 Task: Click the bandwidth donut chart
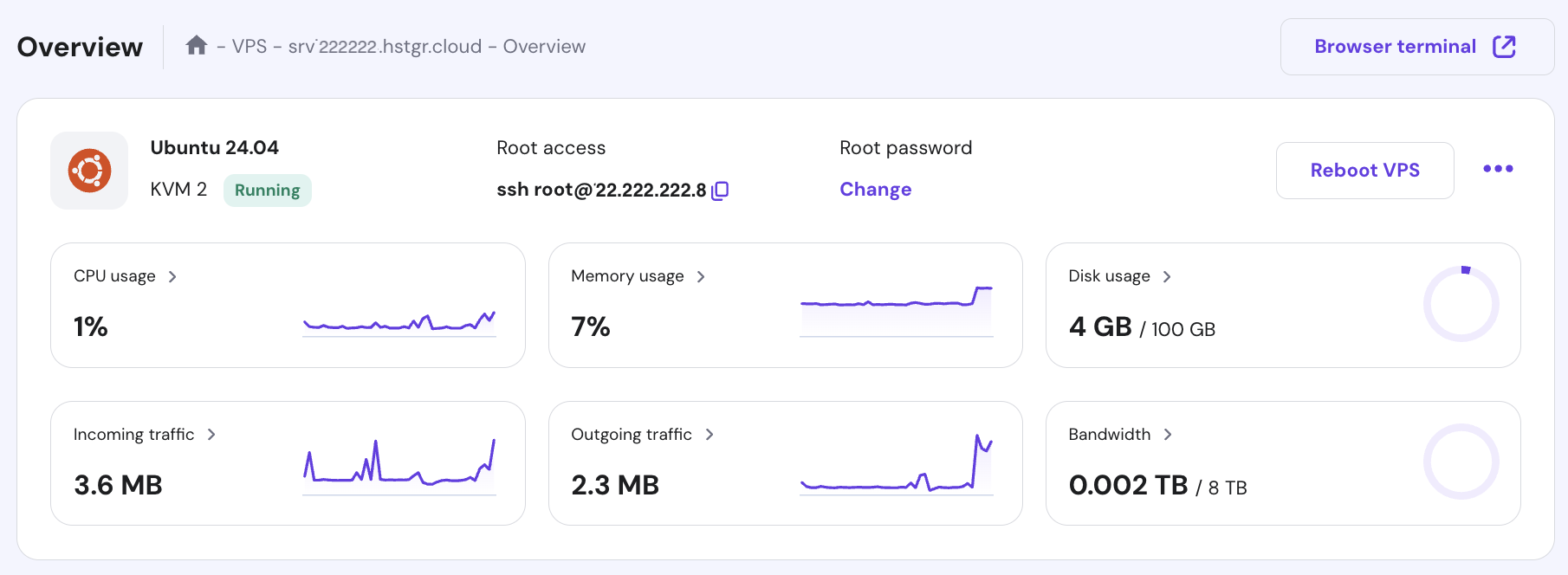click(1461, 462)
